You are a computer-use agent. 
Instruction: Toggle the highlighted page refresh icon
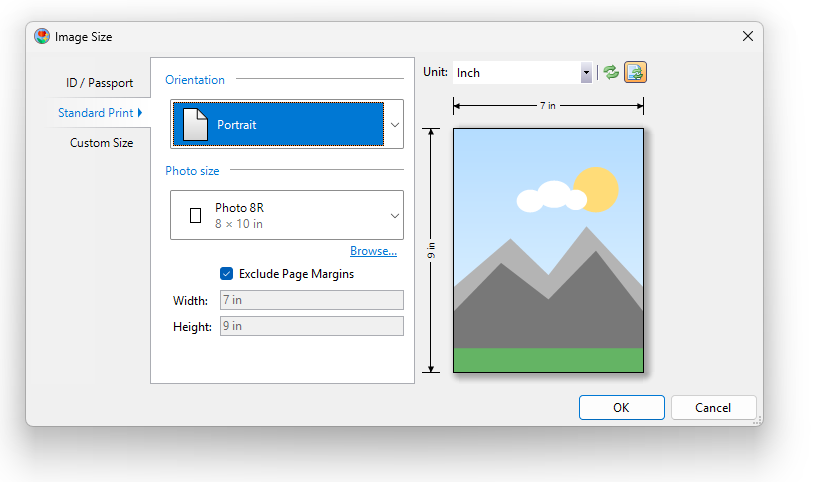point(635,73)
